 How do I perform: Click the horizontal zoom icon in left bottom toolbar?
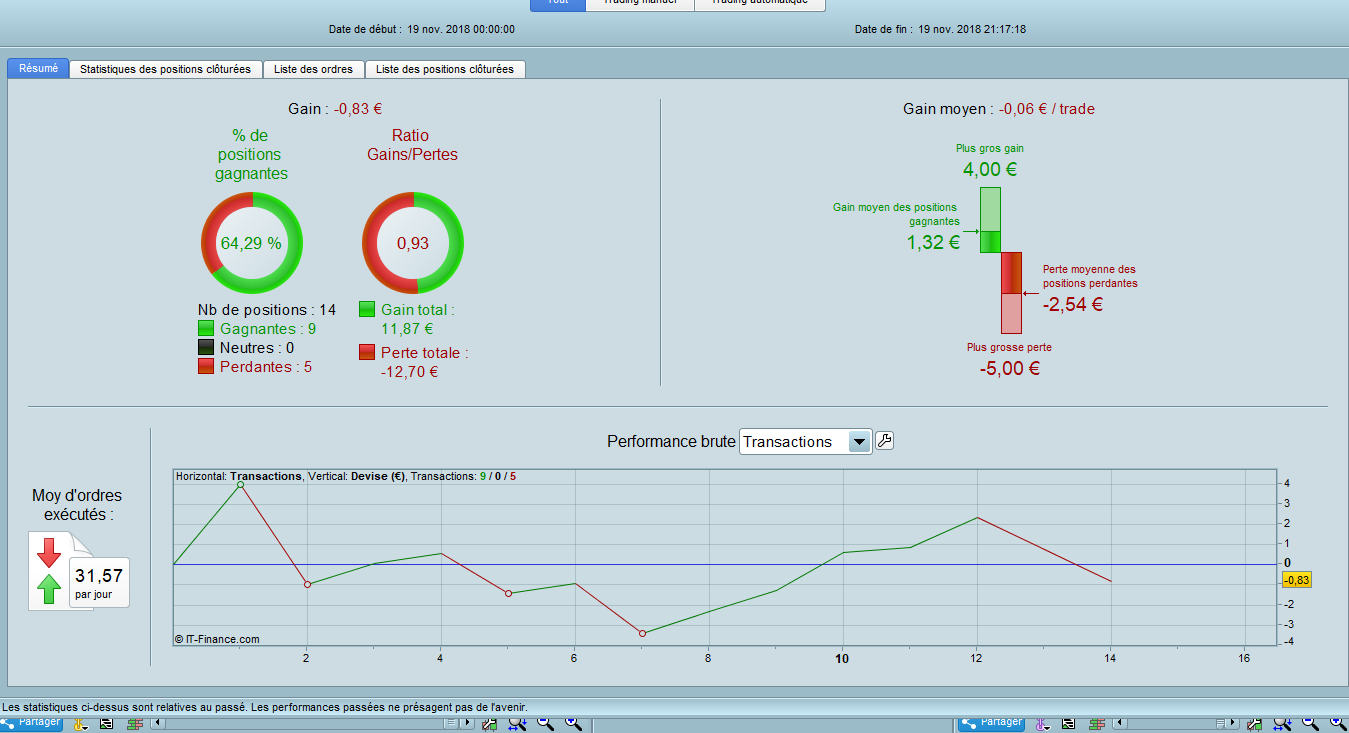coord(517,724)
